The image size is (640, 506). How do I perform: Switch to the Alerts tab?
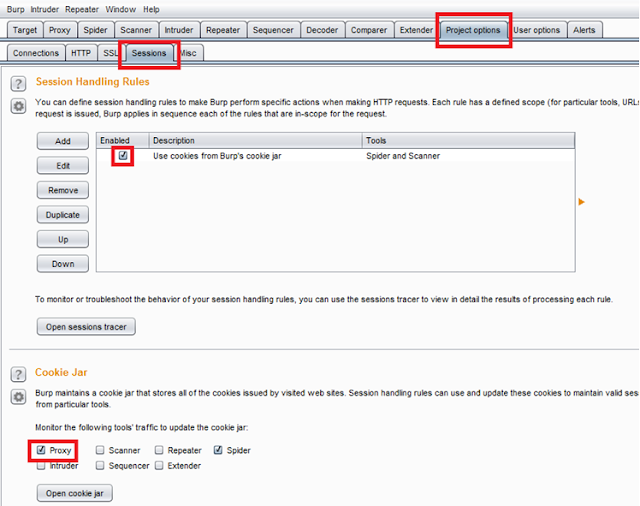[x=584, y=30]
